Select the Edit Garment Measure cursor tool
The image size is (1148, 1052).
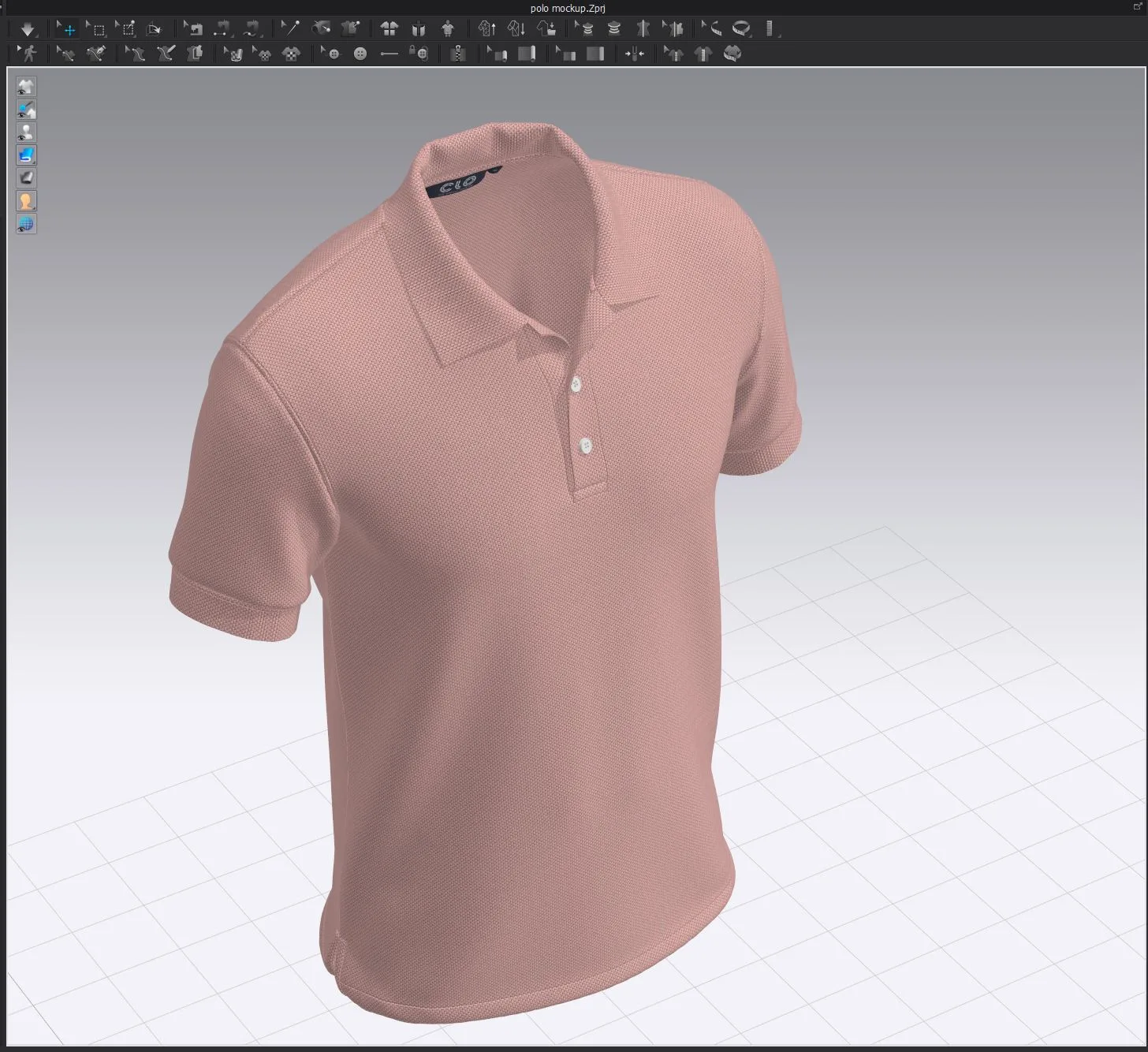pyautogui.click(x=673, y=54)
